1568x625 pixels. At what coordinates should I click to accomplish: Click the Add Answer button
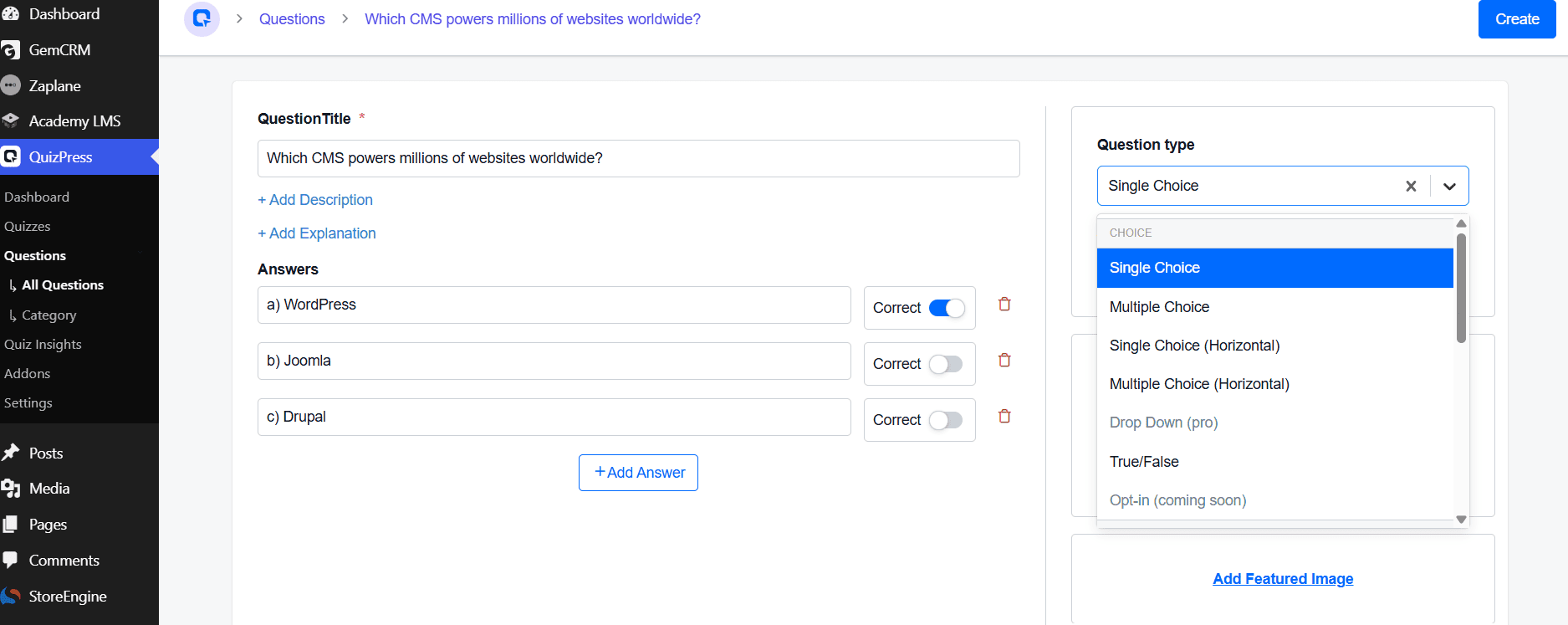pos(638,473)
